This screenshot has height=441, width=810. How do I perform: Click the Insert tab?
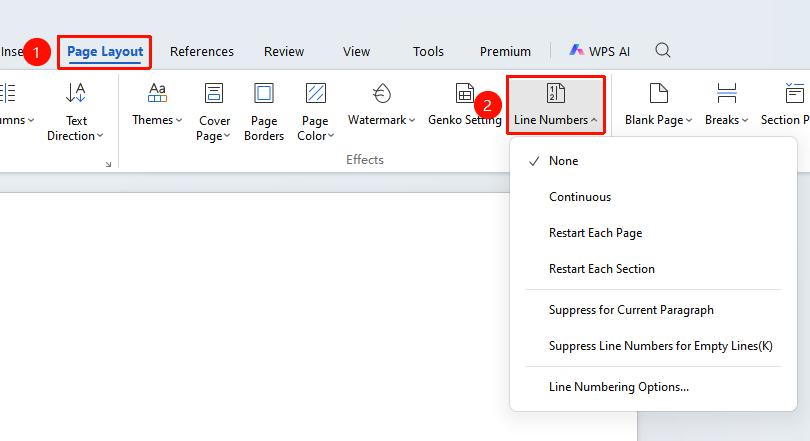point(11,52)
